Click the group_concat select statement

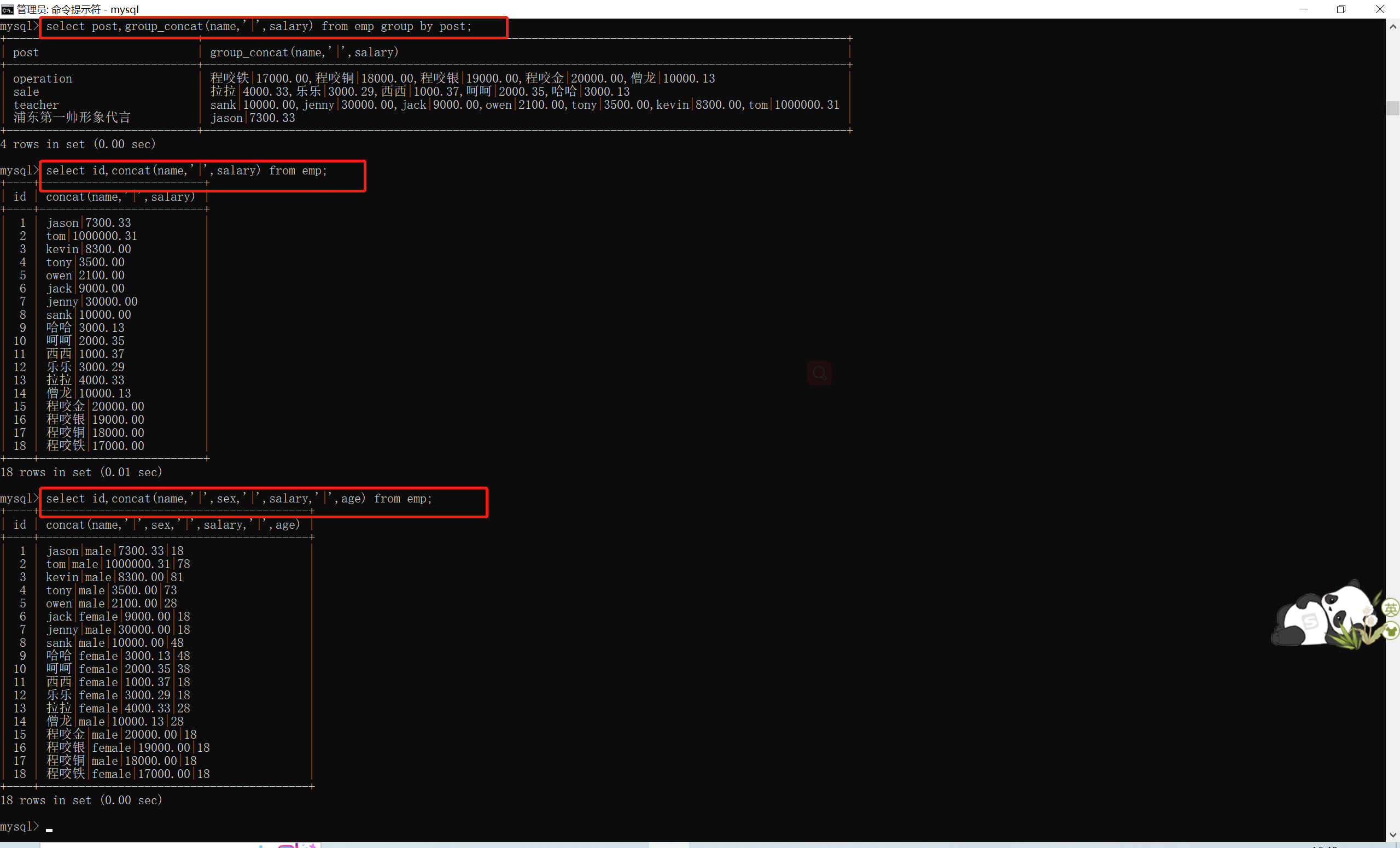(259, 26)
